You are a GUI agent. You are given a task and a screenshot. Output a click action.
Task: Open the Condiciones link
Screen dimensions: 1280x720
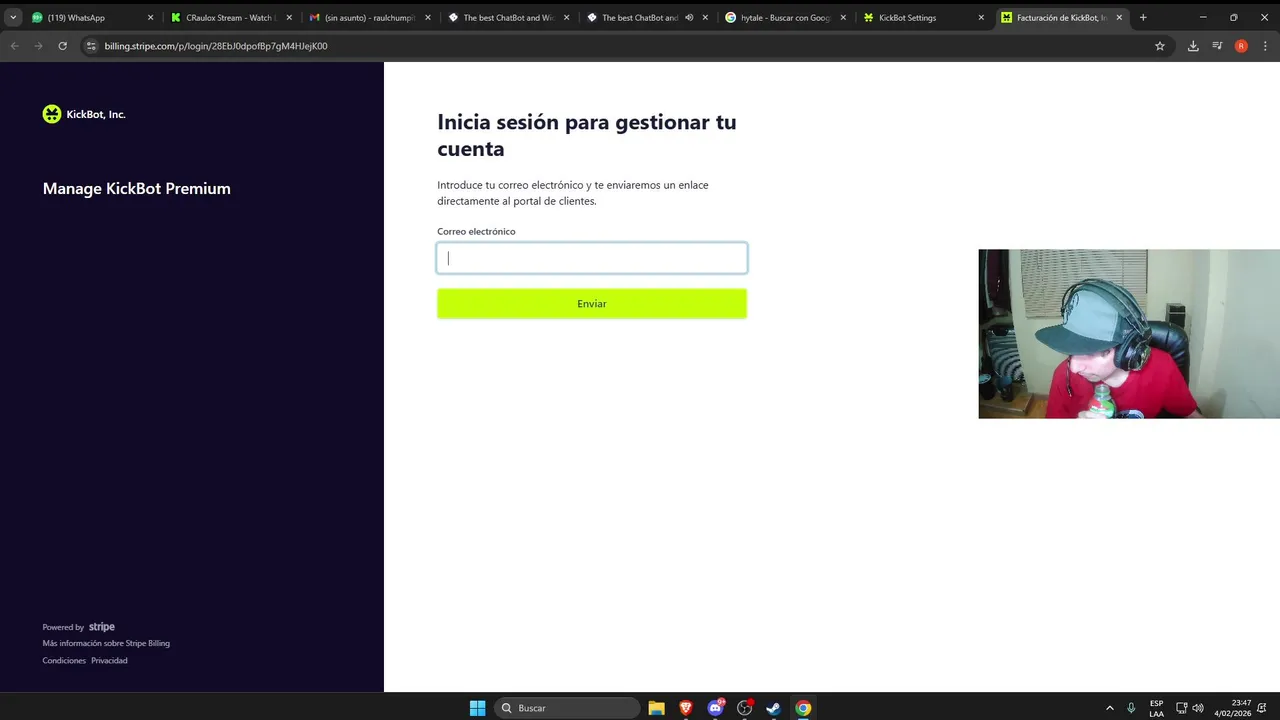(64, 660)
